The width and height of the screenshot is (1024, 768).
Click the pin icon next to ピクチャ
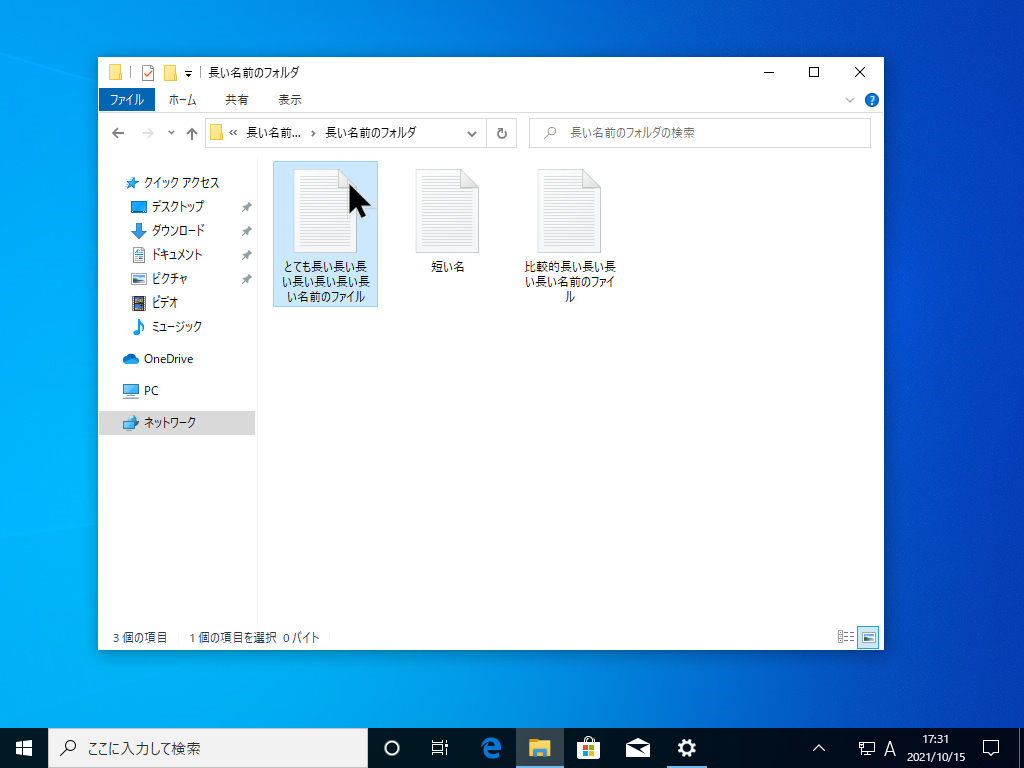[x=246, y=280]
